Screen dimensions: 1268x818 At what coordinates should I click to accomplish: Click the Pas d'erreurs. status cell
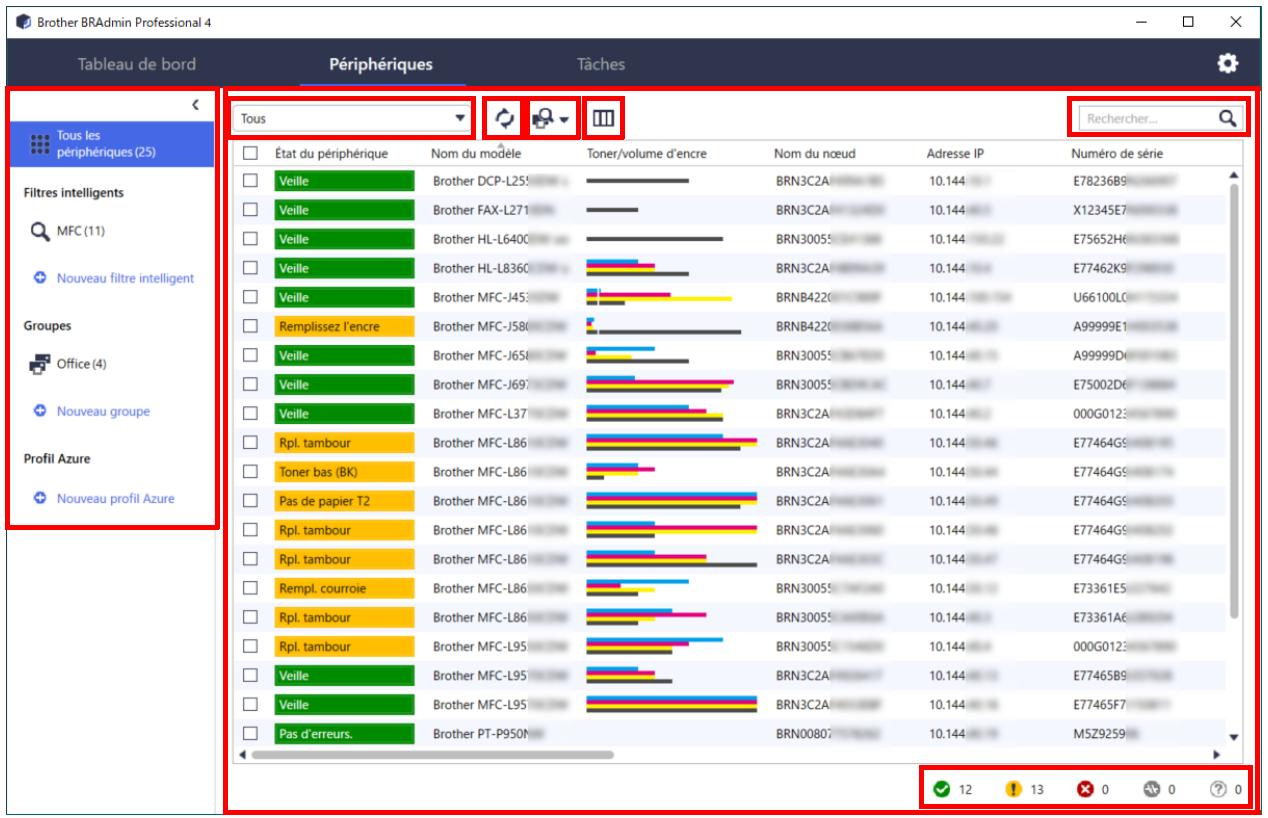pos(344,733)
